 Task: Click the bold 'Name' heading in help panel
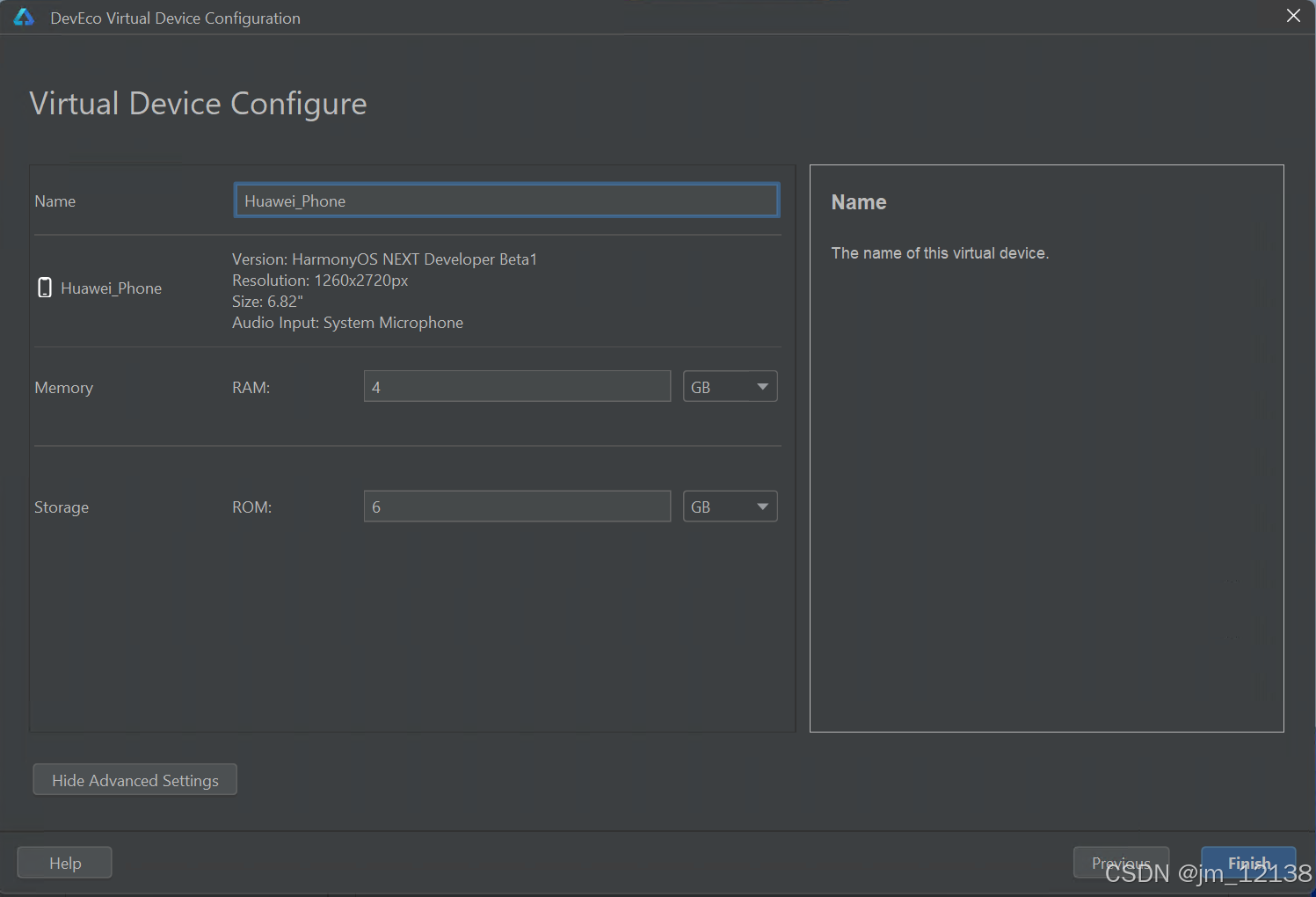click(859, 202)
